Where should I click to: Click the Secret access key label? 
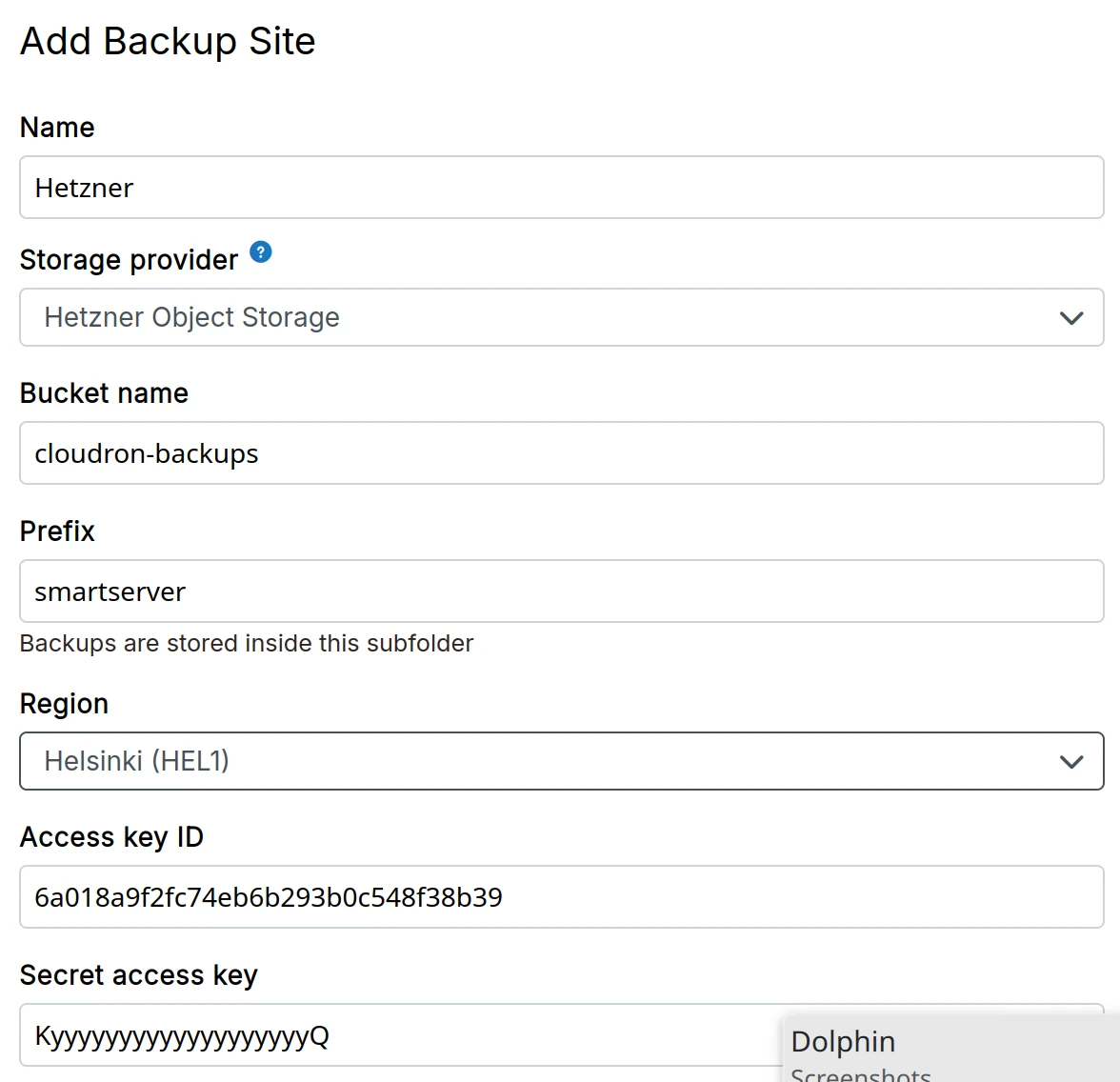pyautogui.click(x=138, y=975)
